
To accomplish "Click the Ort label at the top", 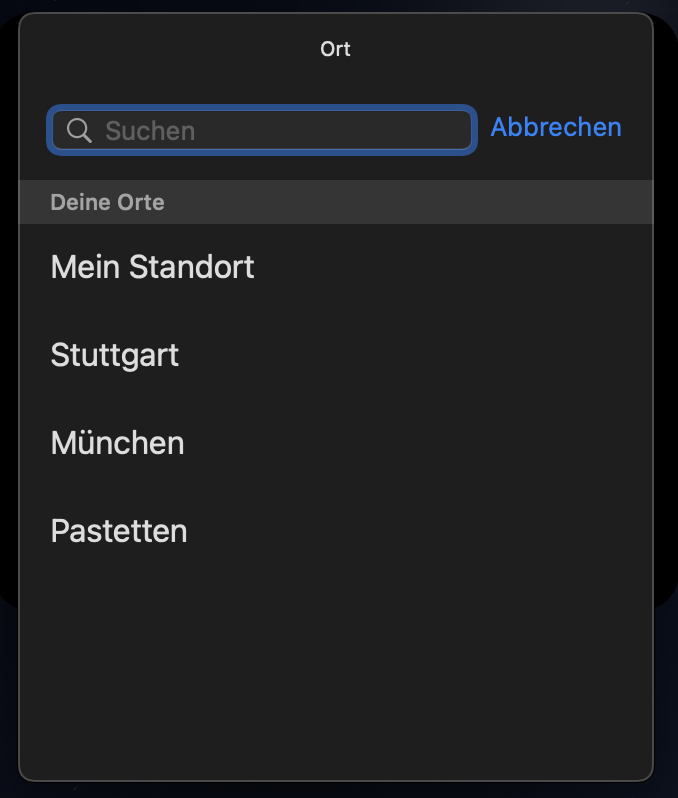I will pyautogui.click(x=336, y=49).
